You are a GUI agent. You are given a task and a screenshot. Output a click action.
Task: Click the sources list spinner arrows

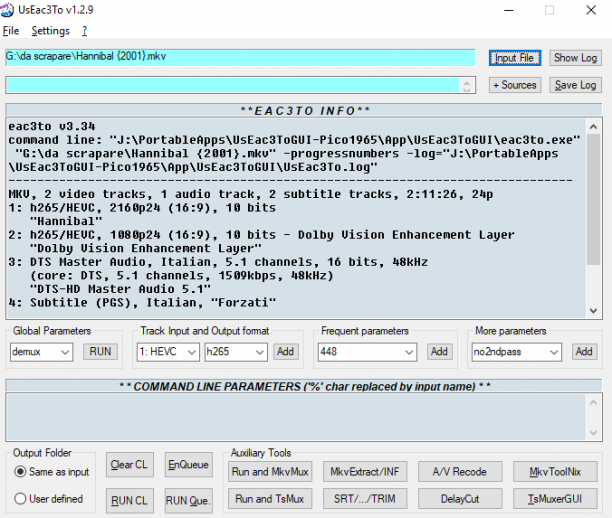coord(466,85)
